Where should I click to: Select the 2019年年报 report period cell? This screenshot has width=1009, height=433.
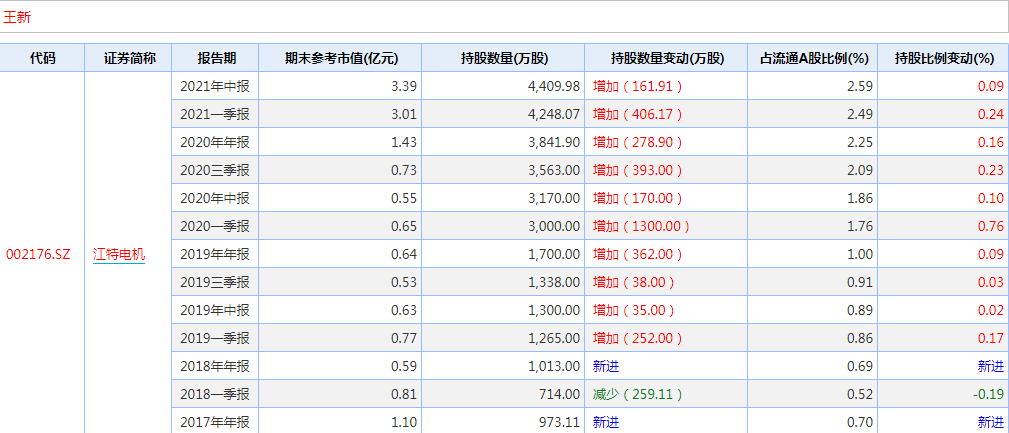click(x=216, y=254)
